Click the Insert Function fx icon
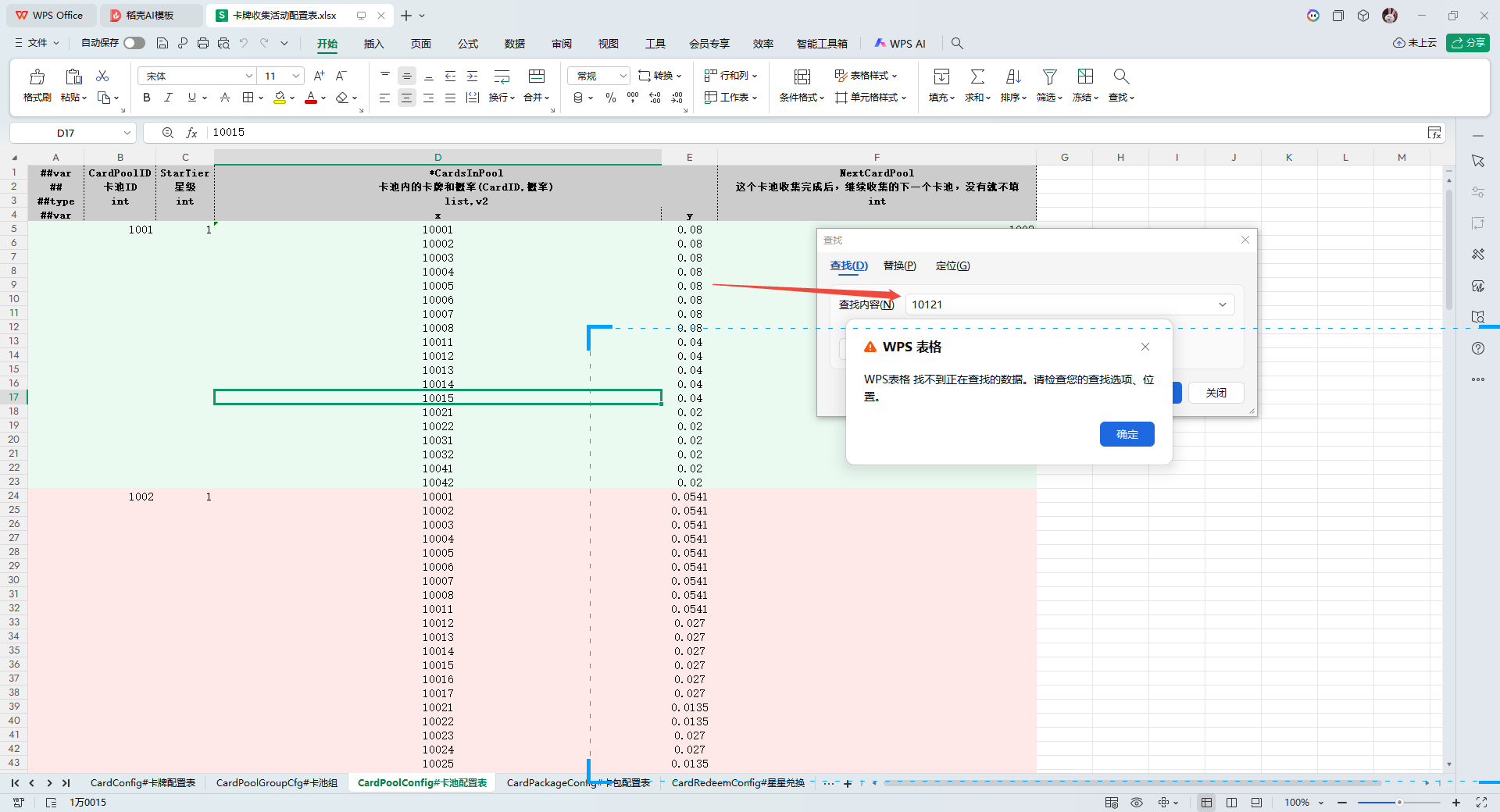The image size is (1500, 812). click(x=191, y=133)
